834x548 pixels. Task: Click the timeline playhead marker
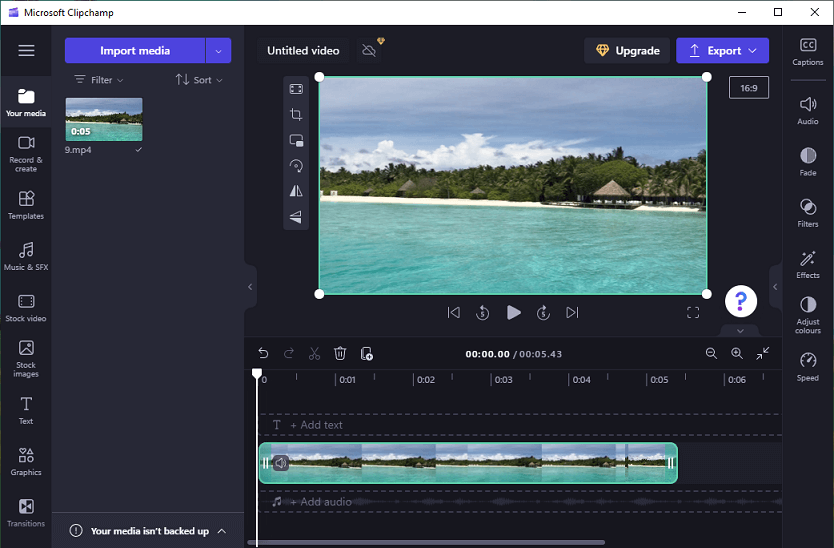pyautogui.click(x=257, y=373)
